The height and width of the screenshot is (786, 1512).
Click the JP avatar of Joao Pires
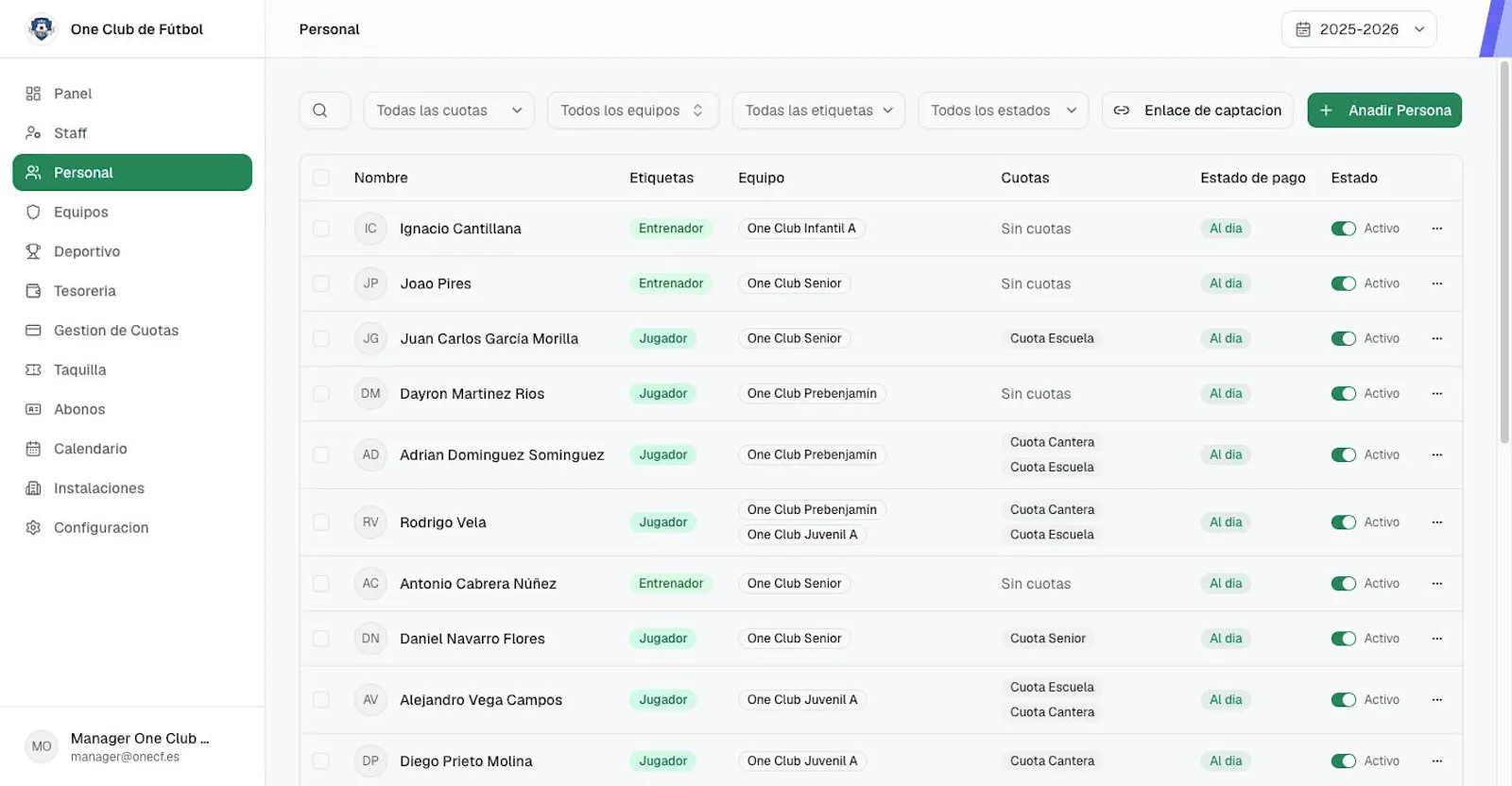click(370, 283)
